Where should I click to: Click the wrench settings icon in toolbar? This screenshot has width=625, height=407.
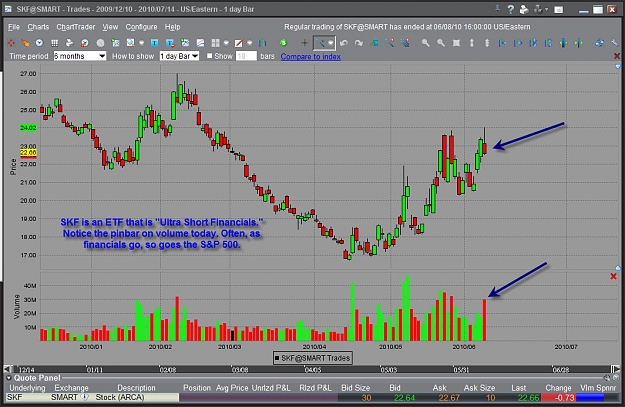614,43
